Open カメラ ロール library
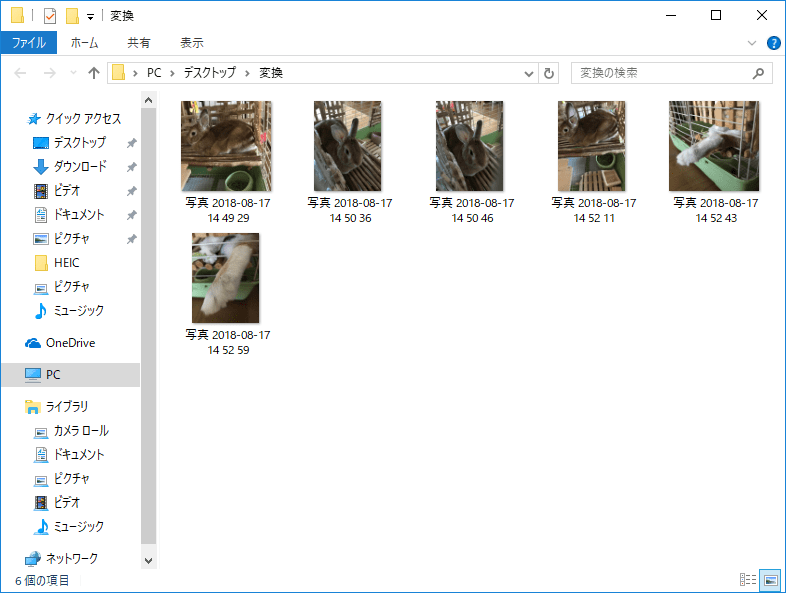Image resolution: width=786 pixels, height=593 pixels. click(x=81, y=431)
